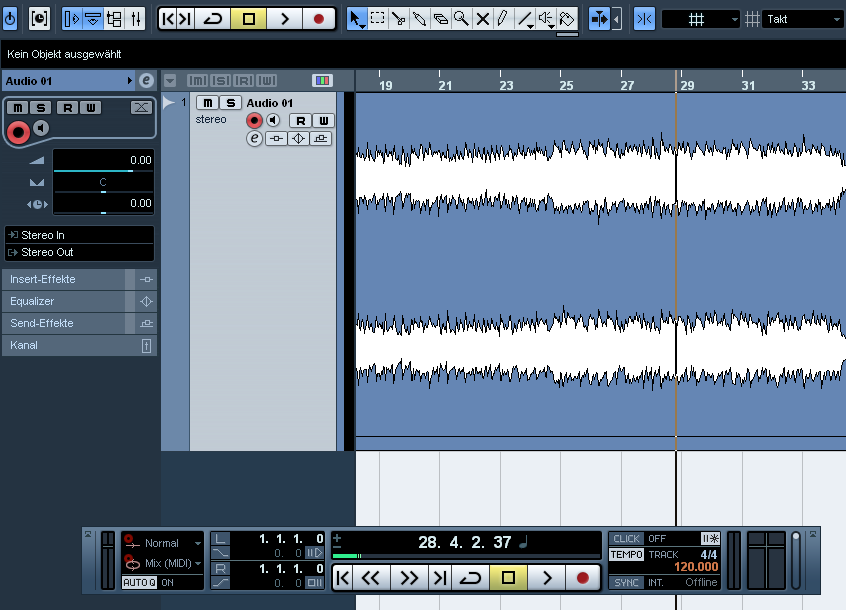Viewport: 846px width, 610px height.
Task: Toggle Read automation in the Inspector
Action: click(67, 108)
